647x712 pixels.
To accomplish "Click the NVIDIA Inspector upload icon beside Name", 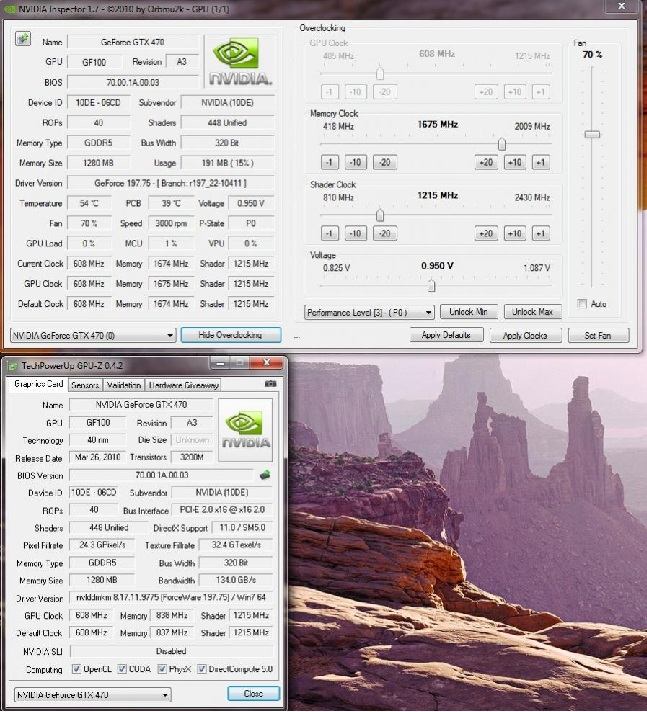I will [23, 39].
